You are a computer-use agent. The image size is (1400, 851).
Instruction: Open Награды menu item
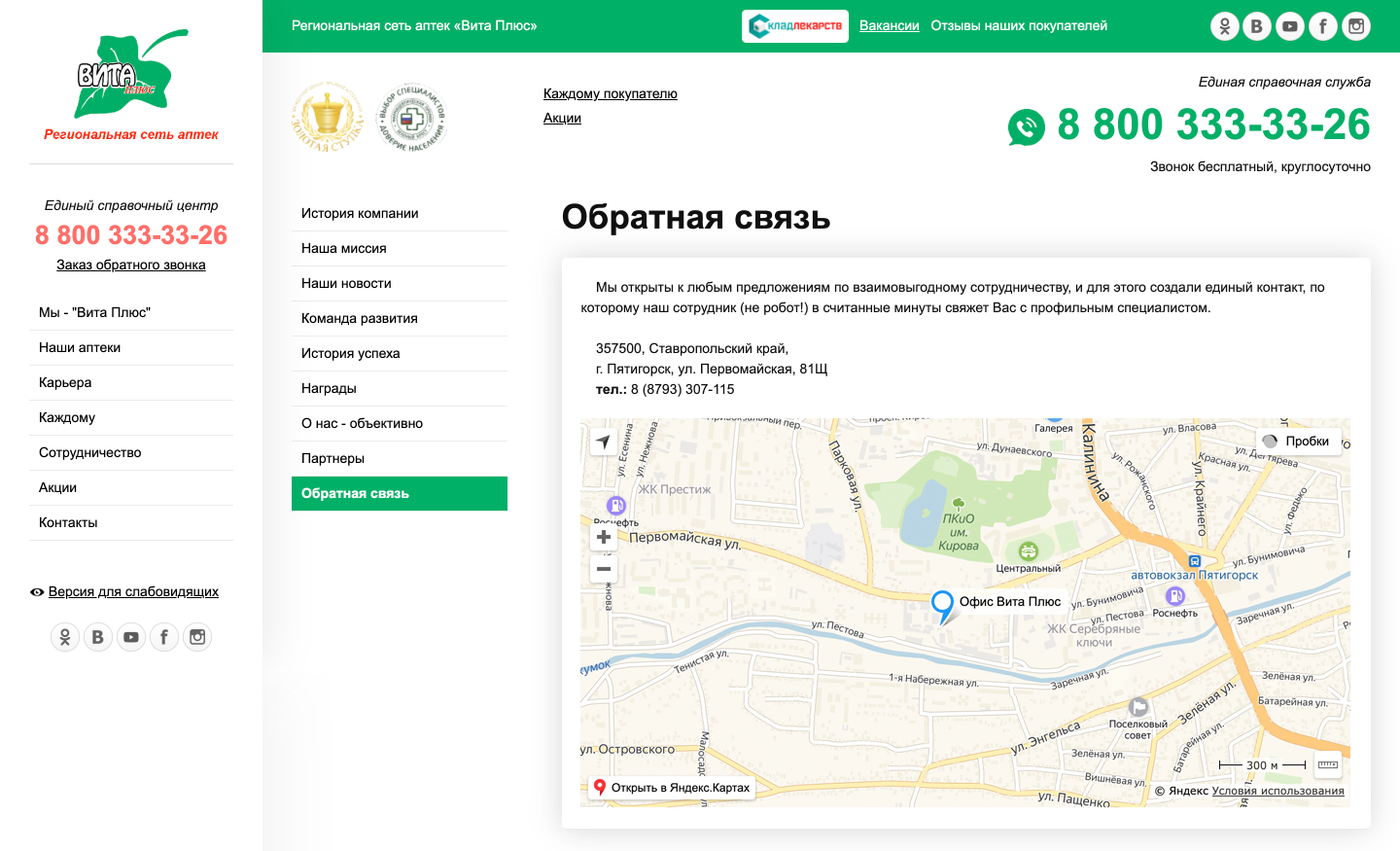400,389
